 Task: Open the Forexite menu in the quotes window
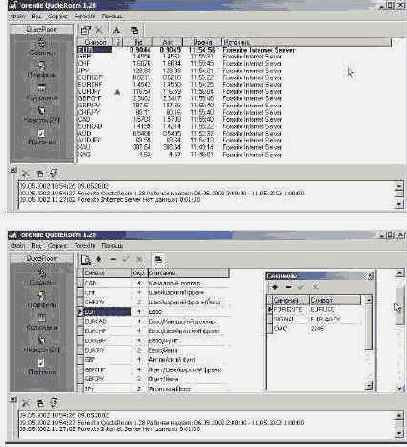[85, 16]
